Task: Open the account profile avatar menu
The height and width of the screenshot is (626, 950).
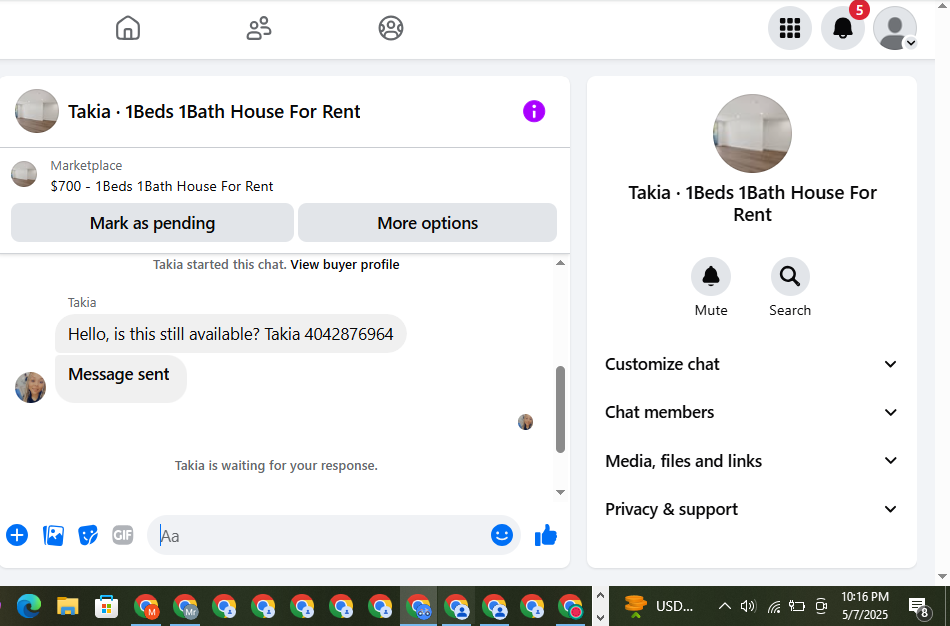Action: pyautogui.click(x=895, y=28)
